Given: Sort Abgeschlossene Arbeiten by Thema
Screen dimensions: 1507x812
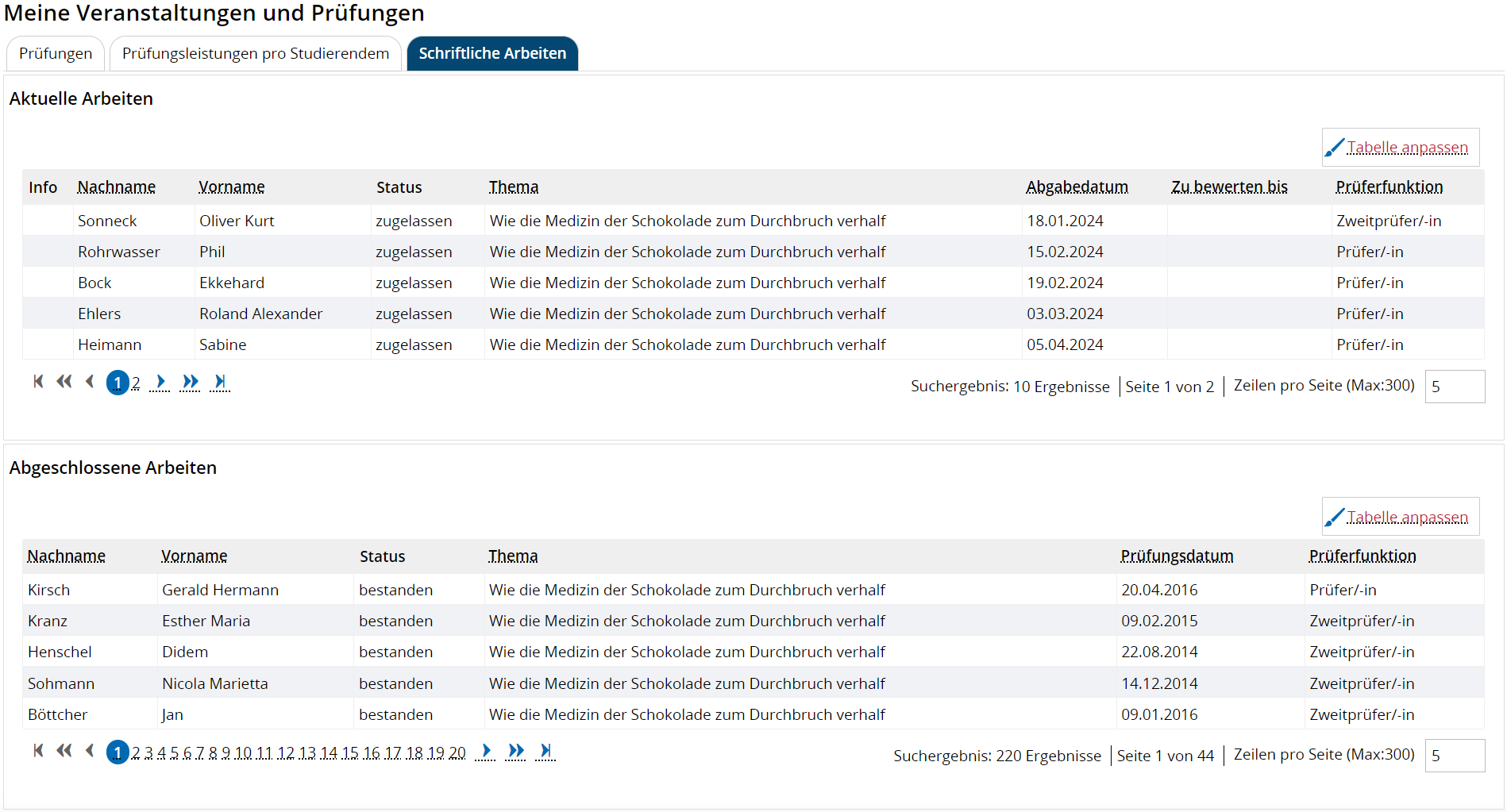Looking at the screenshot, I should pyautogui.click(x=513, y=556).
